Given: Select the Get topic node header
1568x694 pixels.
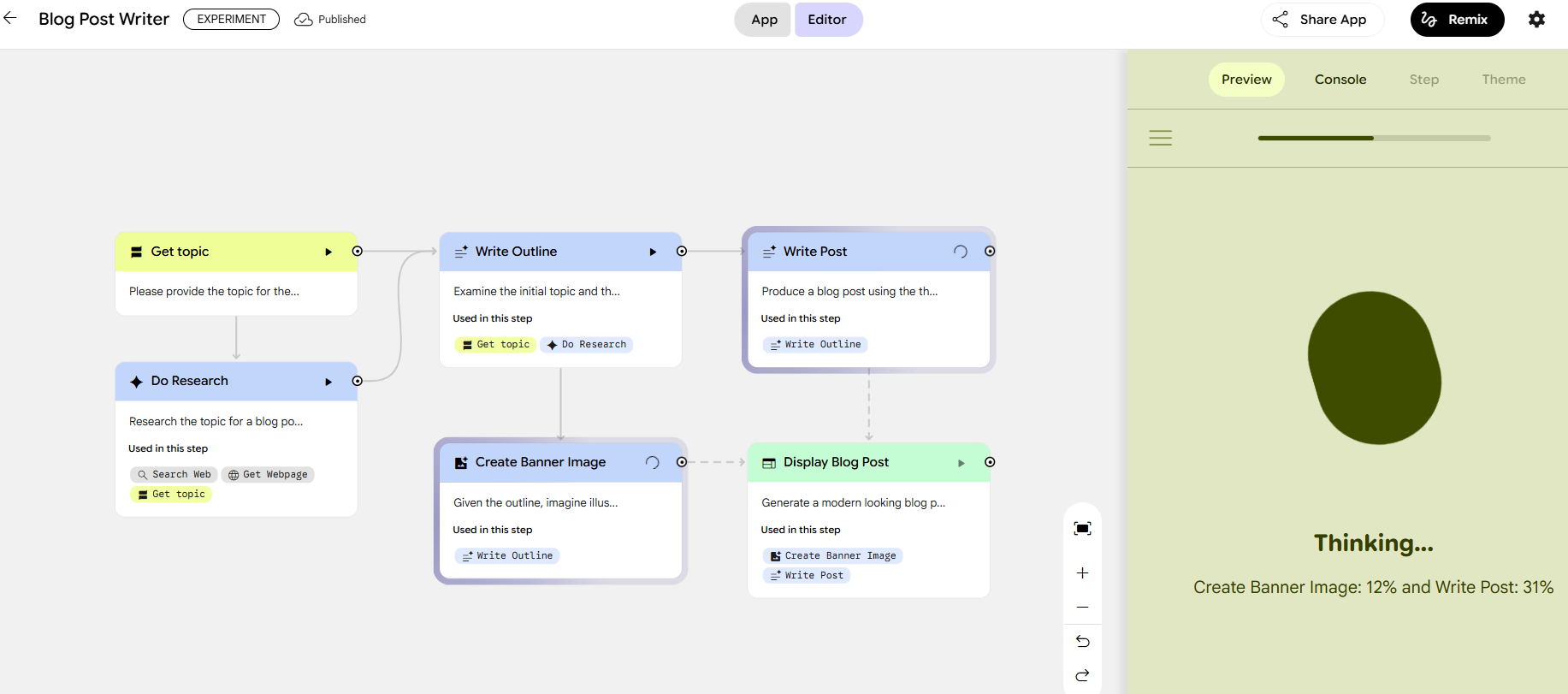Looking at the screenshot, I should (236, 252).
